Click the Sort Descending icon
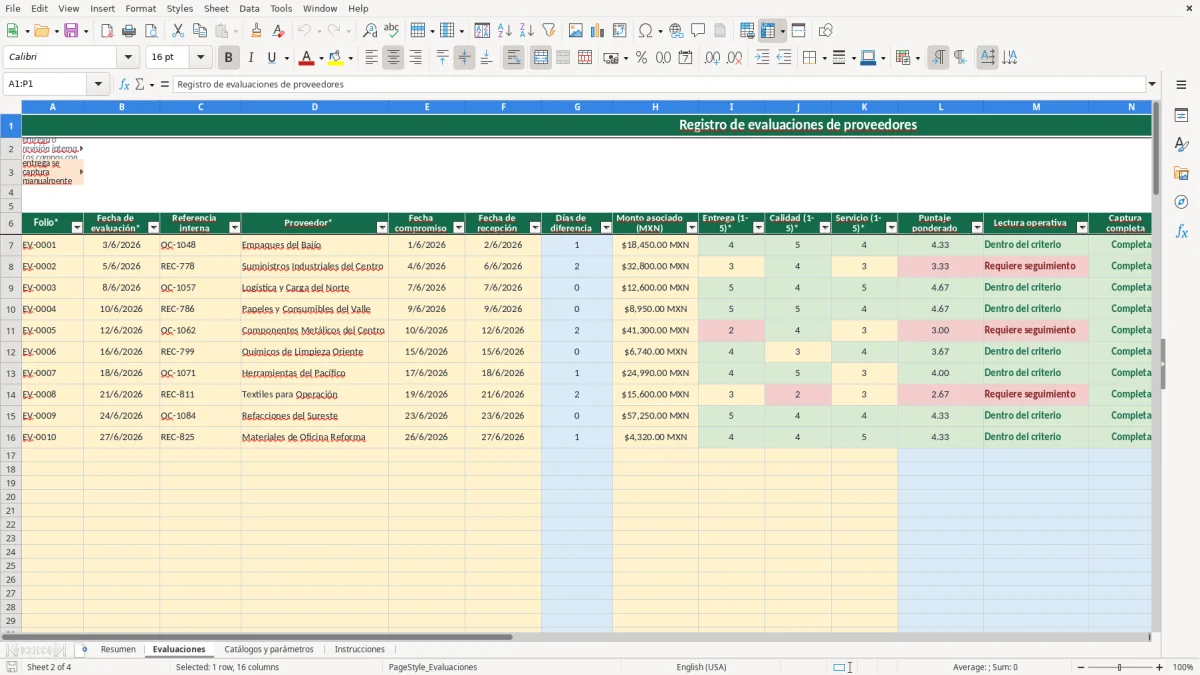1200x675 pixels. [x=526, y=31]
